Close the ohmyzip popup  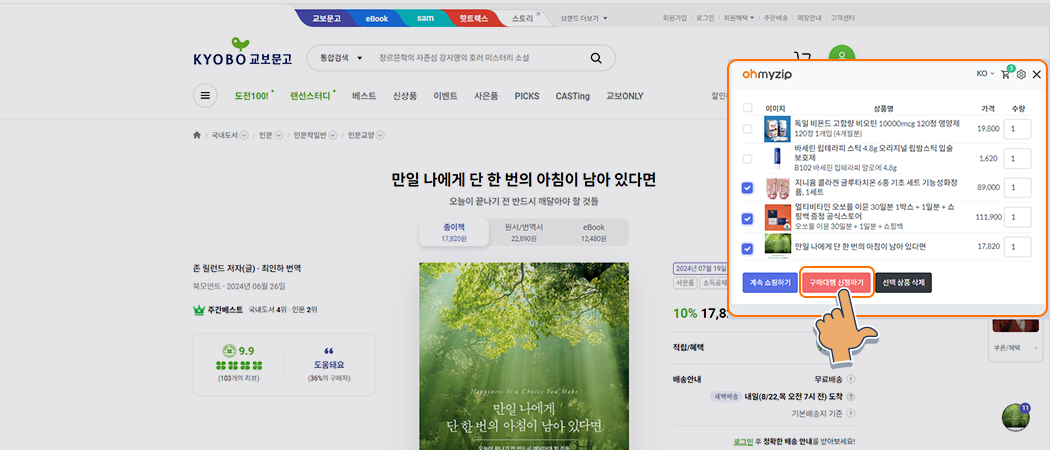pos(1037,74)
